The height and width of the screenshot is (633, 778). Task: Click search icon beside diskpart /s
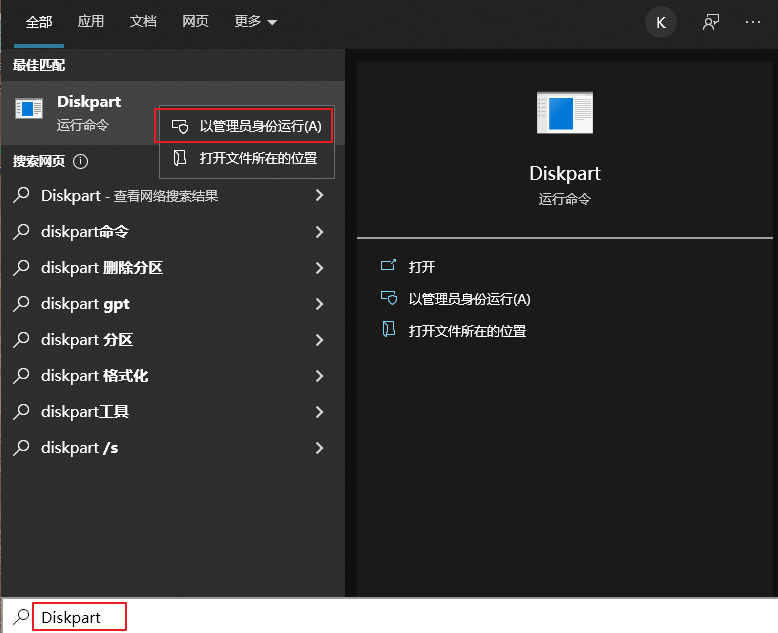(21, 447)
